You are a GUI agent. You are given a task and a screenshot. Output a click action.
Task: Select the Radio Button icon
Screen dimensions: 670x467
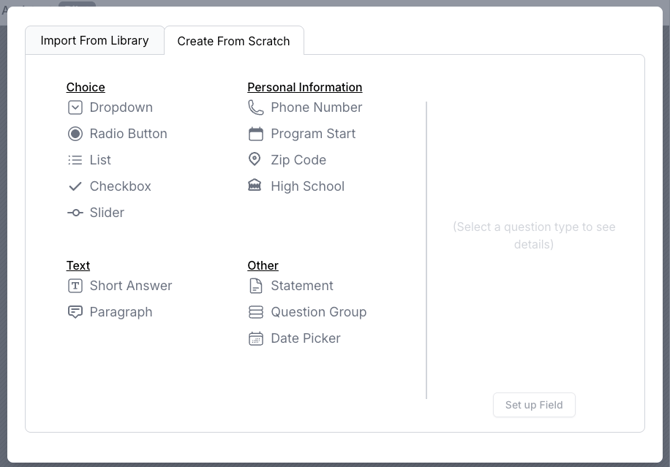click(75, 134)
